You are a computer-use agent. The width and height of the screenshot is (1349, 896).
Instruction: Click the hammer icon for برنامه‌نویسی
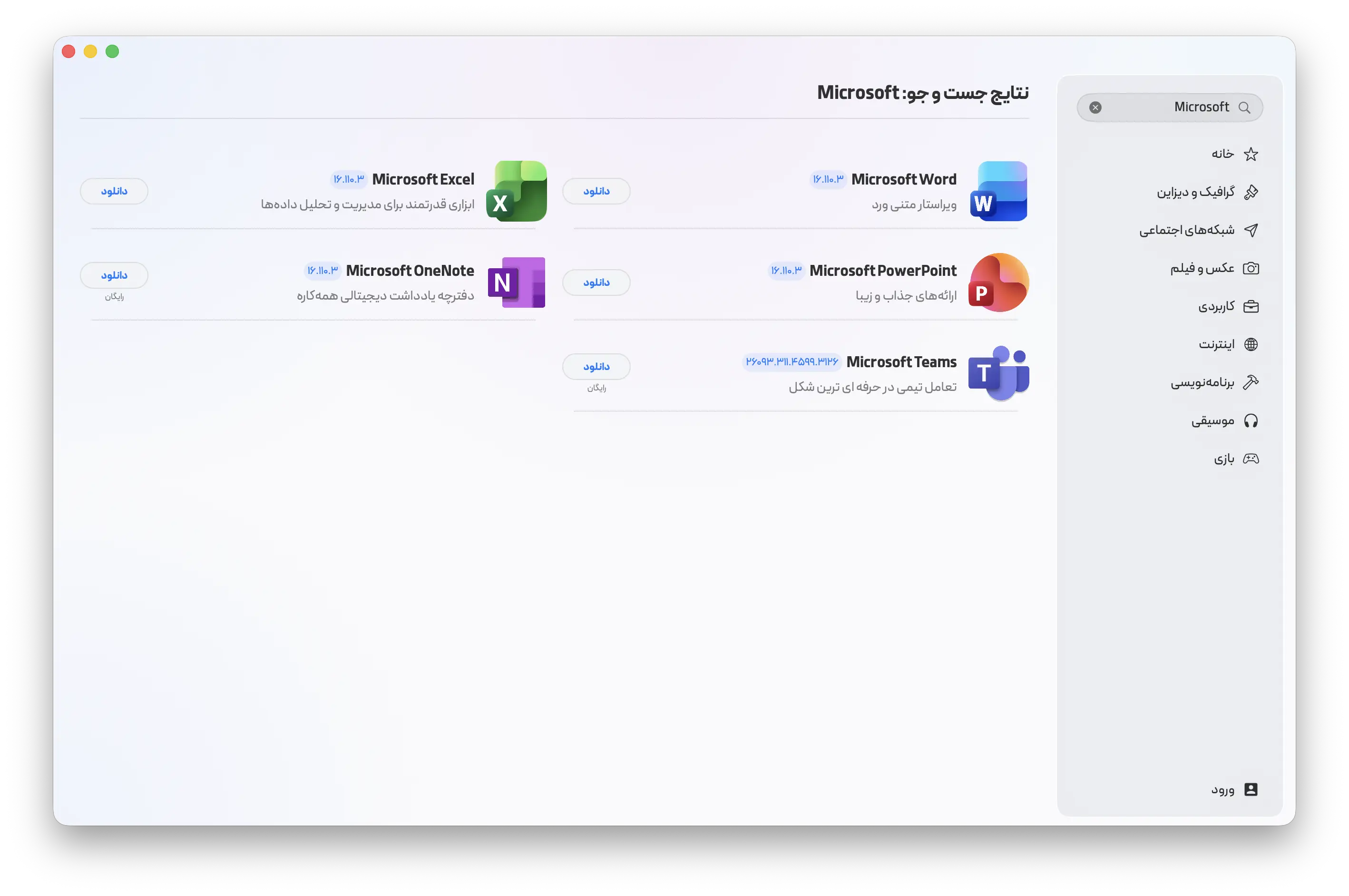coord(1251,382)
